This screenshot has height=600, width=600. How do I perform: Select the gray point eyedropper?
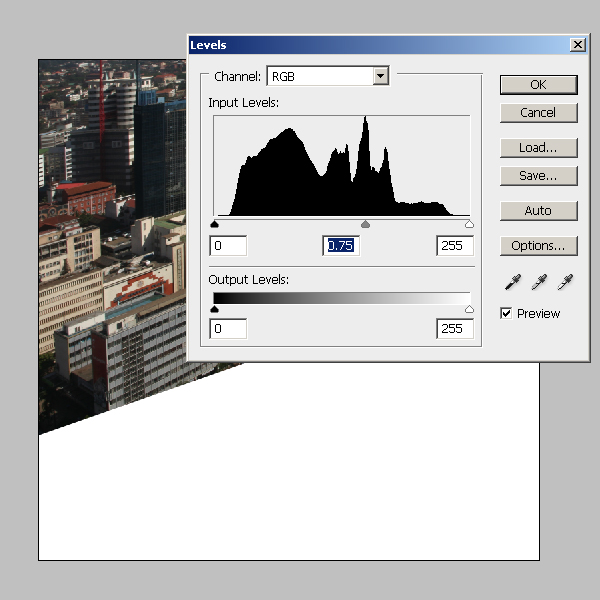point(539,282)
